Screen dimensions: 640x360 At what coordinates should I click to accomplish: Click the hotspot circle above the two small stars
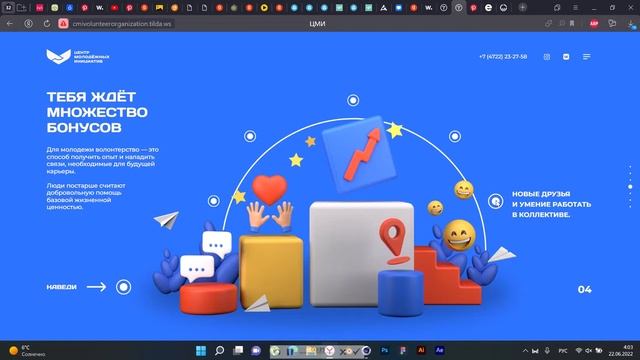tap(250, 136)
